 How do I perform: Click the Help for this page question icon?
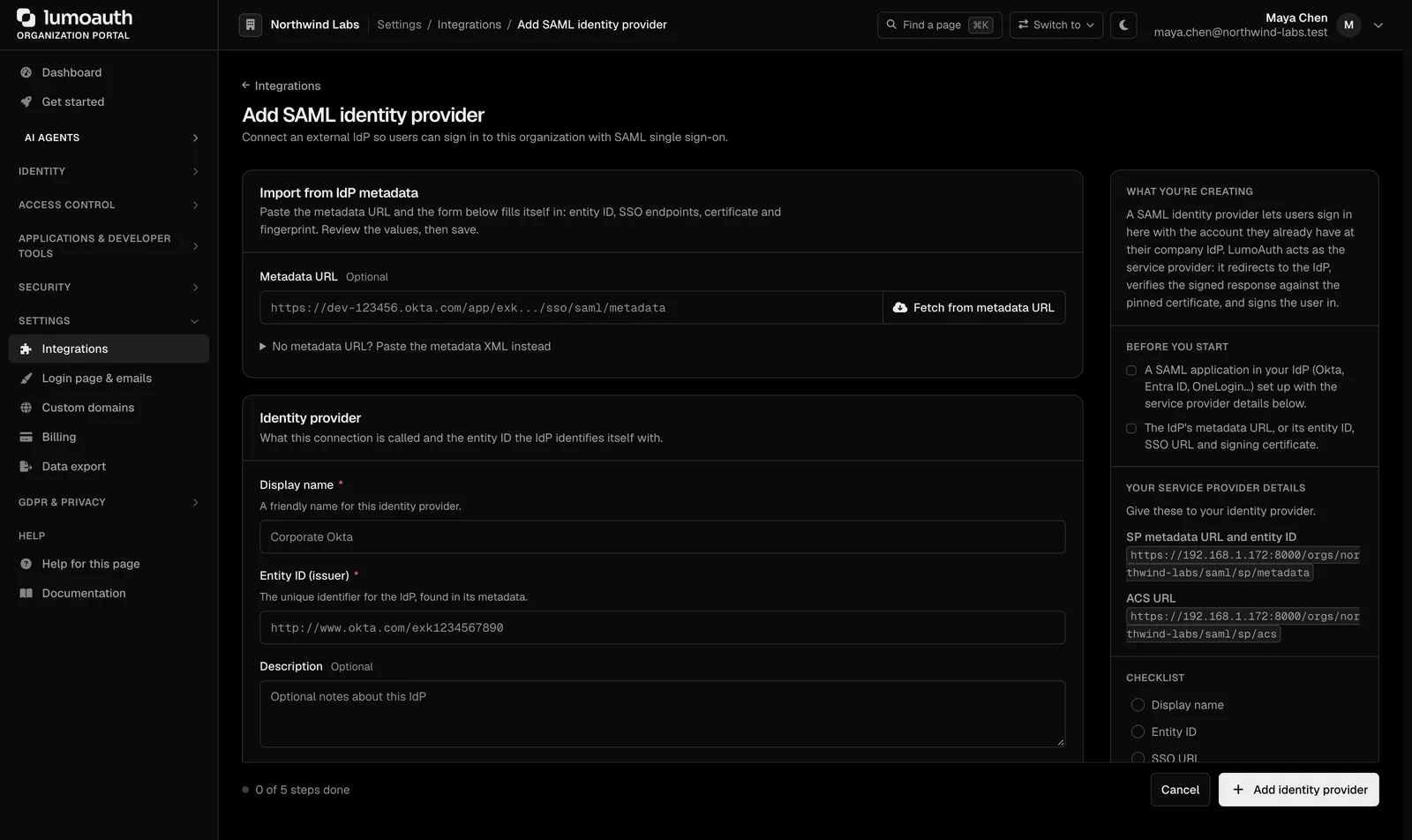coord(26,564)
